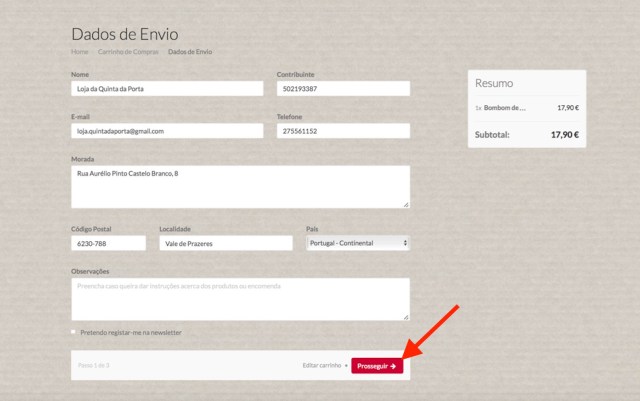The width and height of the screenshot is (640, 401).
Task: Go to the Home breadcrumb
Action: coord(80,51)
